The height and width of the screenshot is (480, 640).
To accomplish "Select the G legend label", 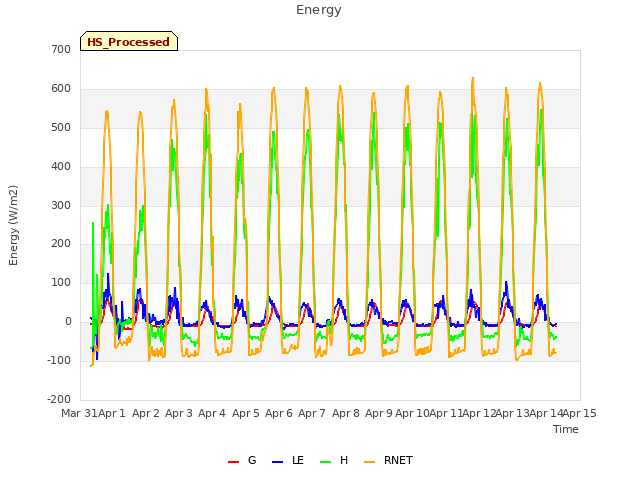I will 252,460.
